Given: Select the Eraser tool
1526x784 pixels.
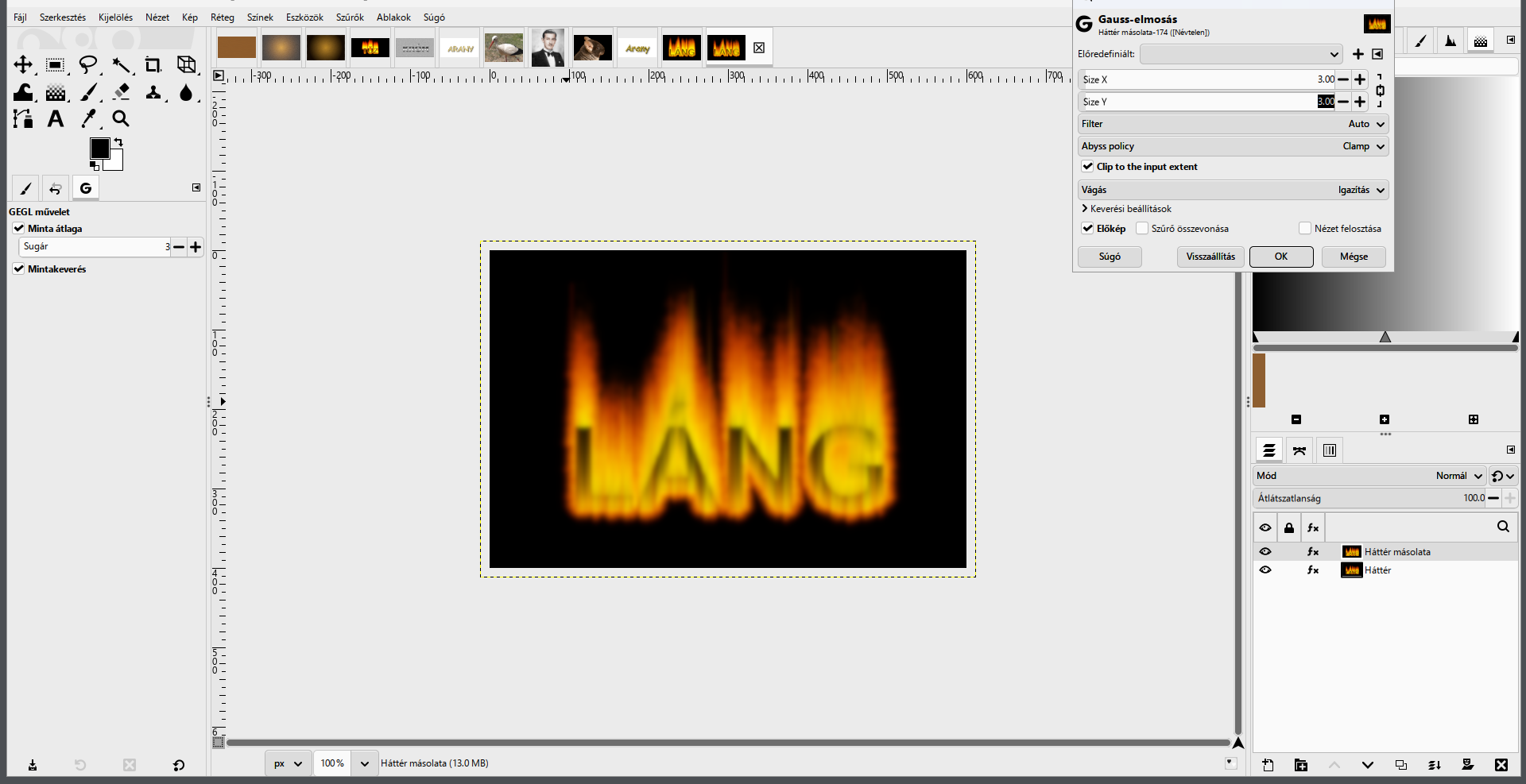Looking at the screenshot, I should click(121, 92).
